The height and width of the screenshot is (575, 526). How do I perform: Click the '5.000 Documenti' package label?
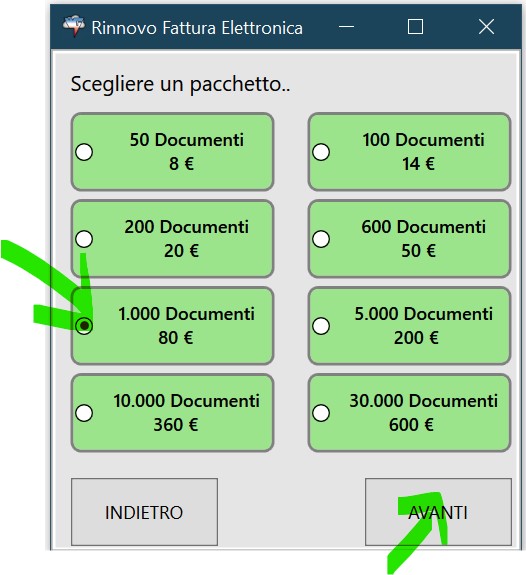click(x=424, y=314)
